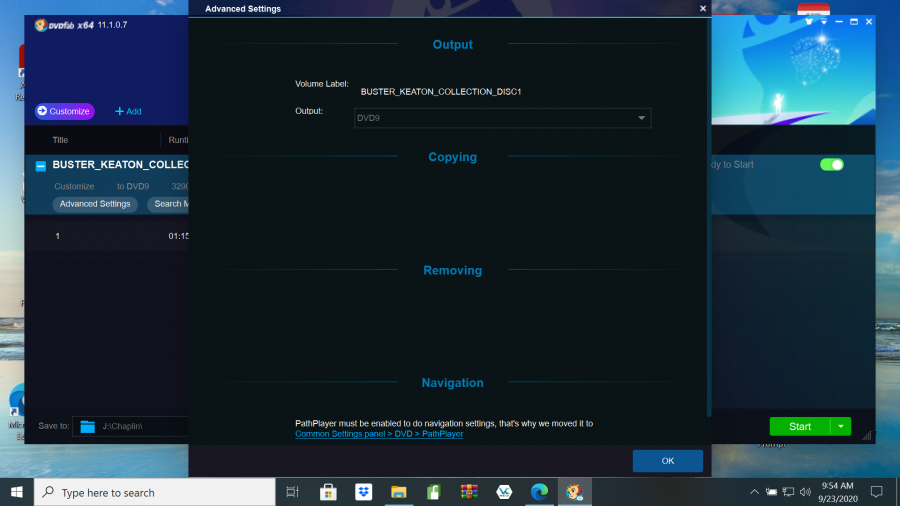Open the Windows Start menu
Viewport: 900px width, 506px height.
(17, 492)
